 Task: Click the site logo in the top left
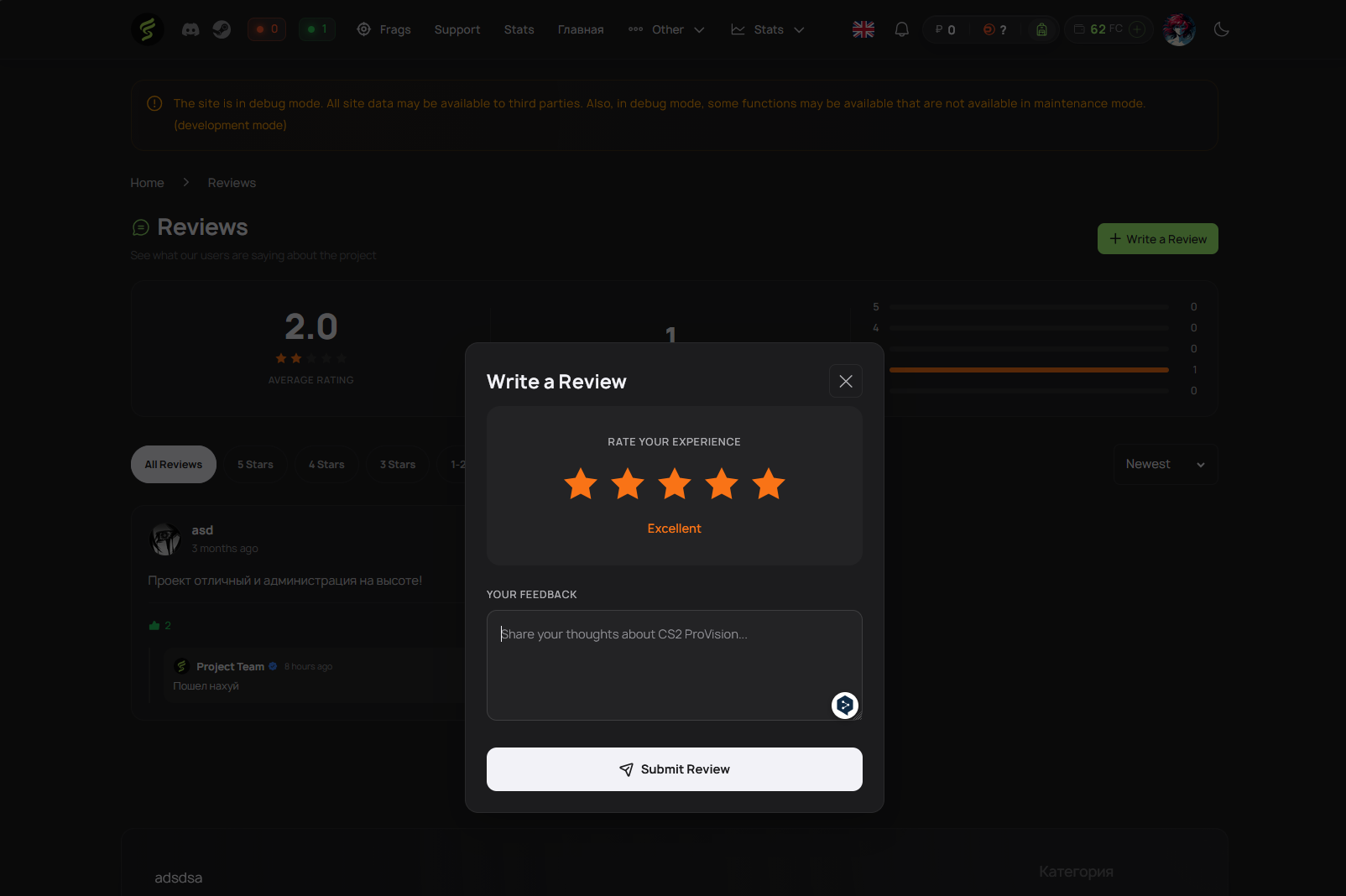coord(148,29)
